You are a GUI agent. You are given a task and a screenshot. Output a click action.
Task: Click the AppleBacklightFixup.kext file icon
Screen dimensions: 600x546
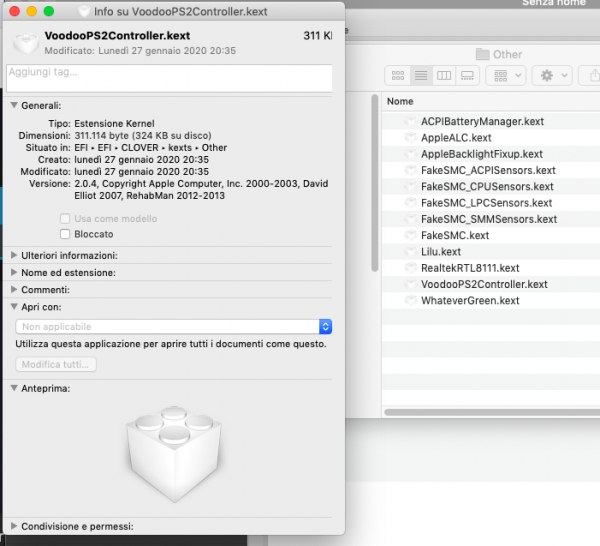coord(411,154)
